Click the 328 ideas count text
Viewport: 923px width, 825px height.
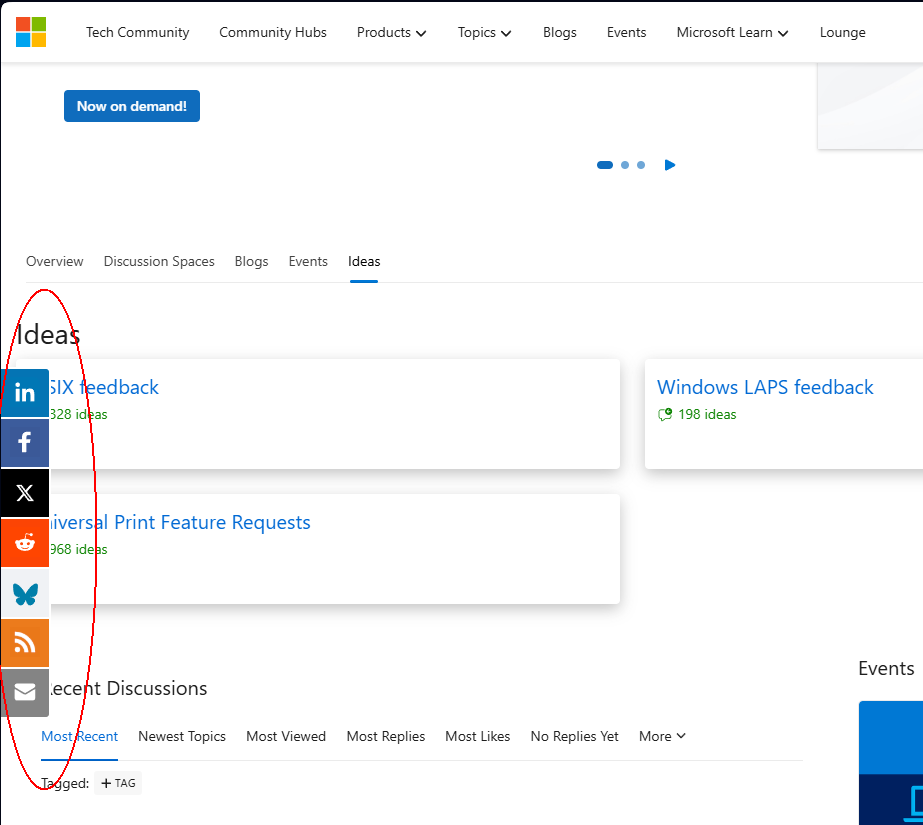click(x=78, y=414)
